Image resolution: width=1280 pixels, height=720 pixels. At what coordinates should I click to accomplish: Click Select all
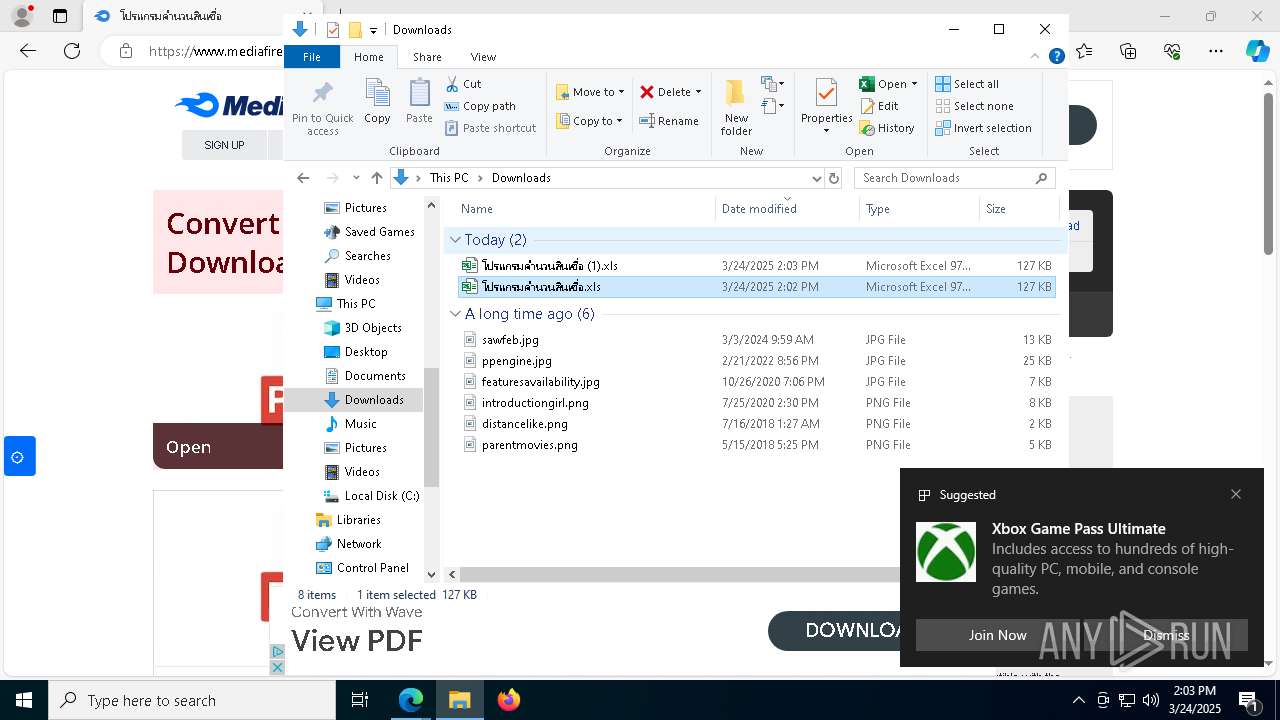pos(966,84)
